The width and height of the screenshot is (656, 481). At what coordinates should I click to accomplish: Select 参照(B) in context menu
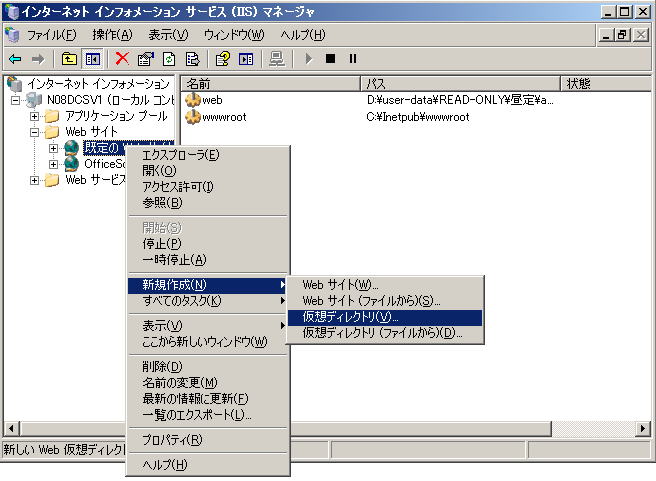tap(208, 202)
